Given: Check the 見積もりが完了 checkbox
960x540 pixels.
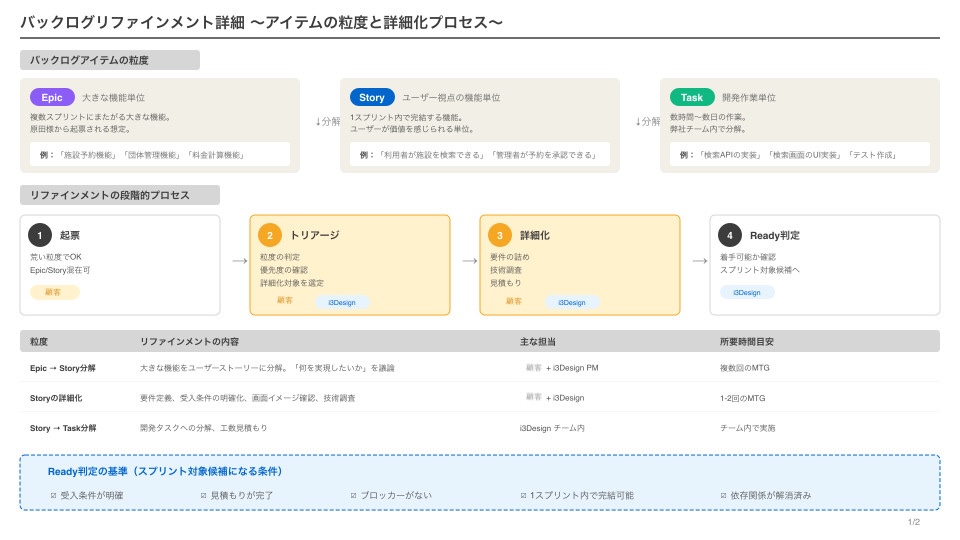Looking at the screenshot, I should click(x=204, y=495).
